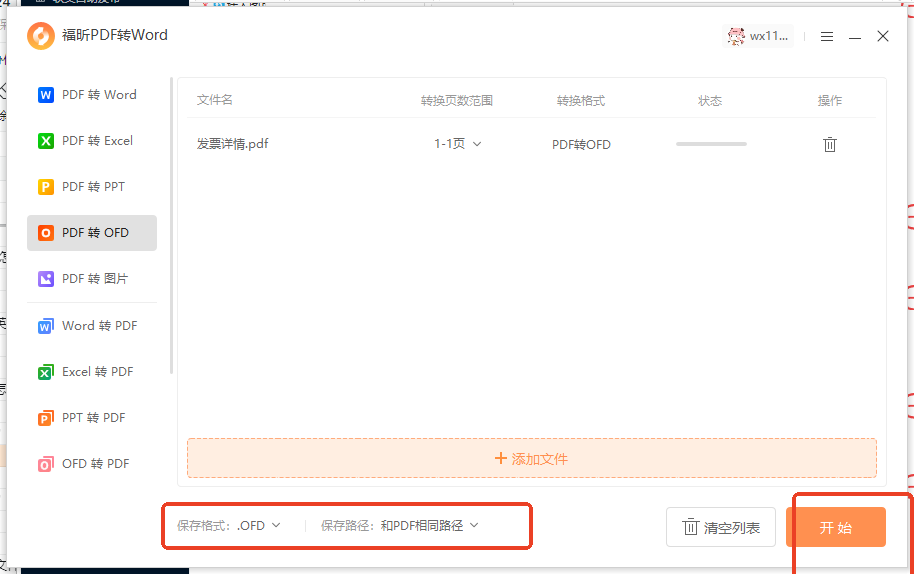Click the progress bar for 发票详情.pdf
Screen dimensions: 914x574
point(711,144)
